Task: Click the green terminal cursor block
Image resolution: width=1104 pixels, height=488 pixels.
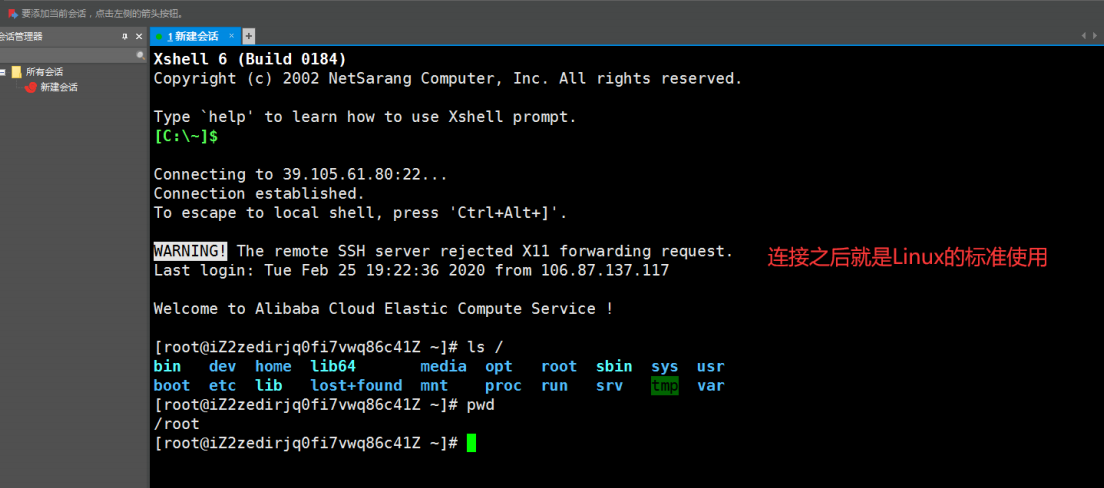Action: [x=471, y=443]
